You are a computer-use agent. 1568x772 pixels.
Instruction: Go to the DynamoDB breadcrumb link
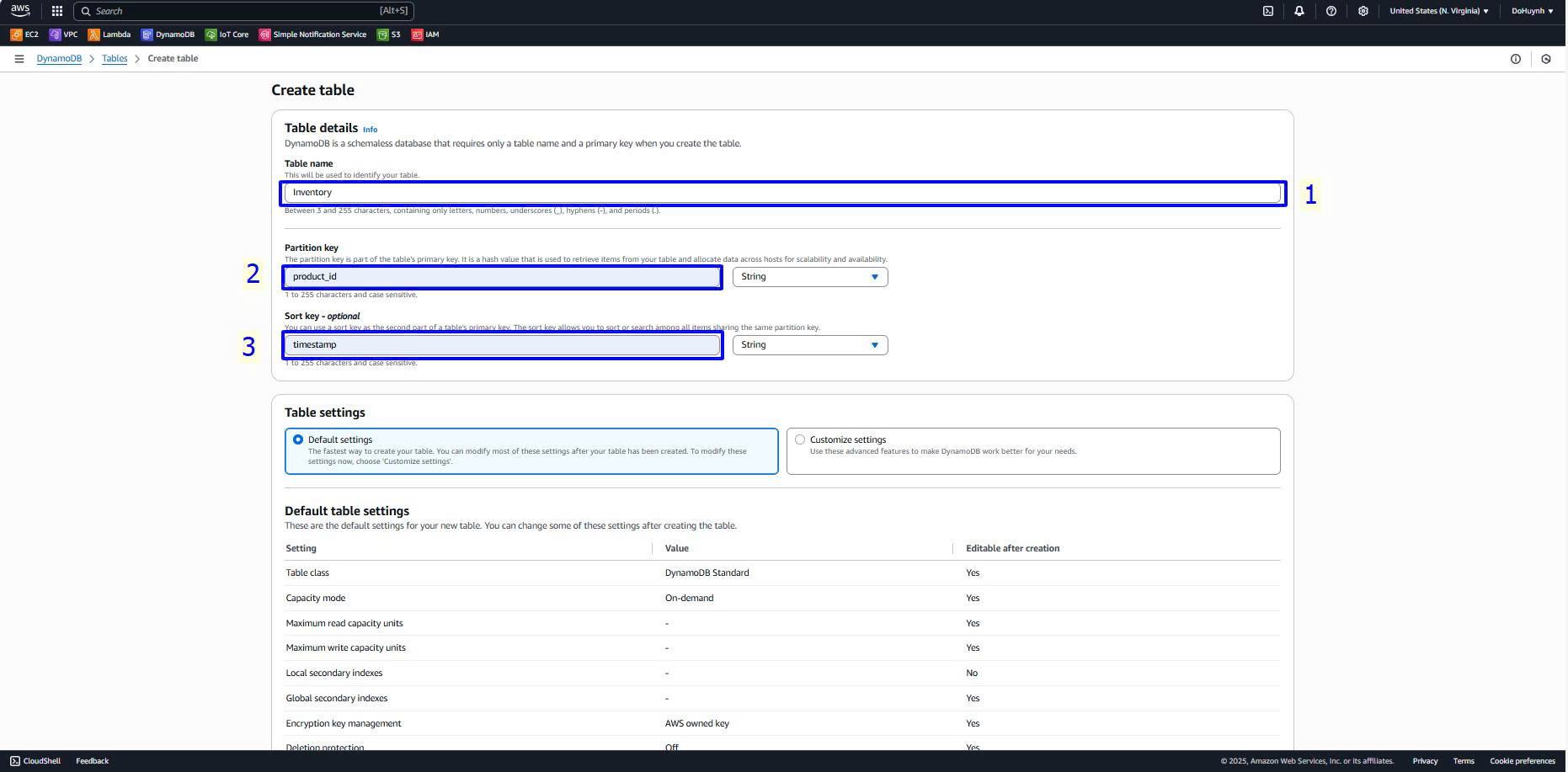click(59, 59)
